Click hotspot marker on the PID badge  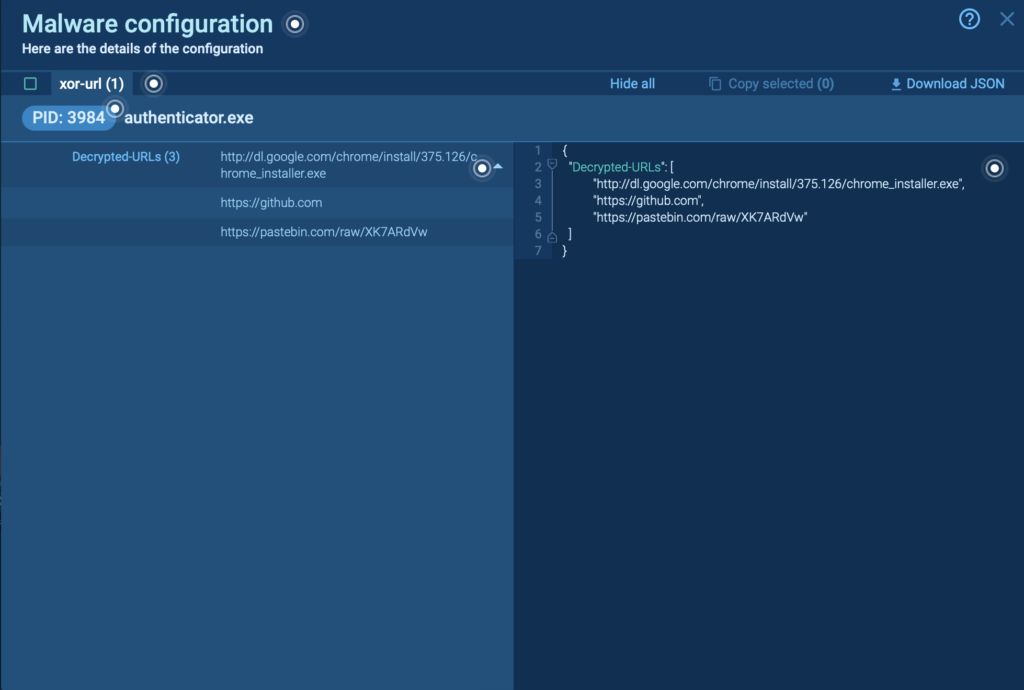click(115, 108)
